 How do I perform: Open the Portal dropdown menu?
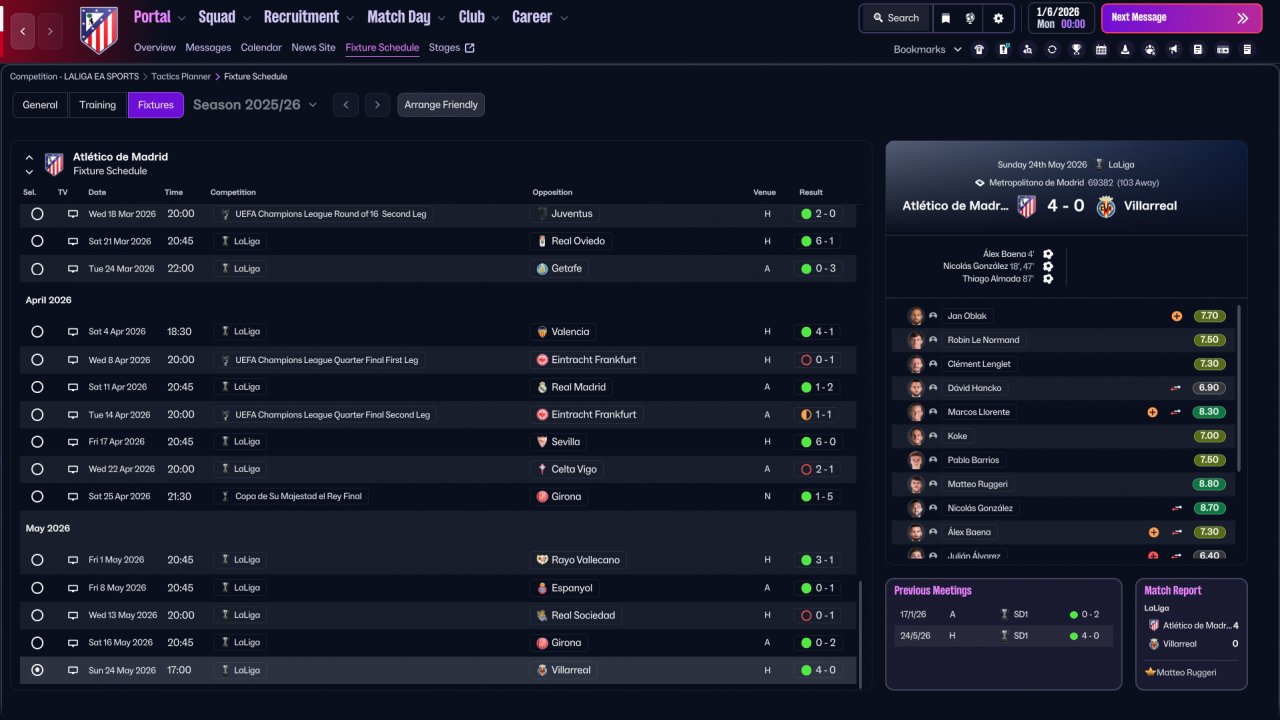[160, 17]
